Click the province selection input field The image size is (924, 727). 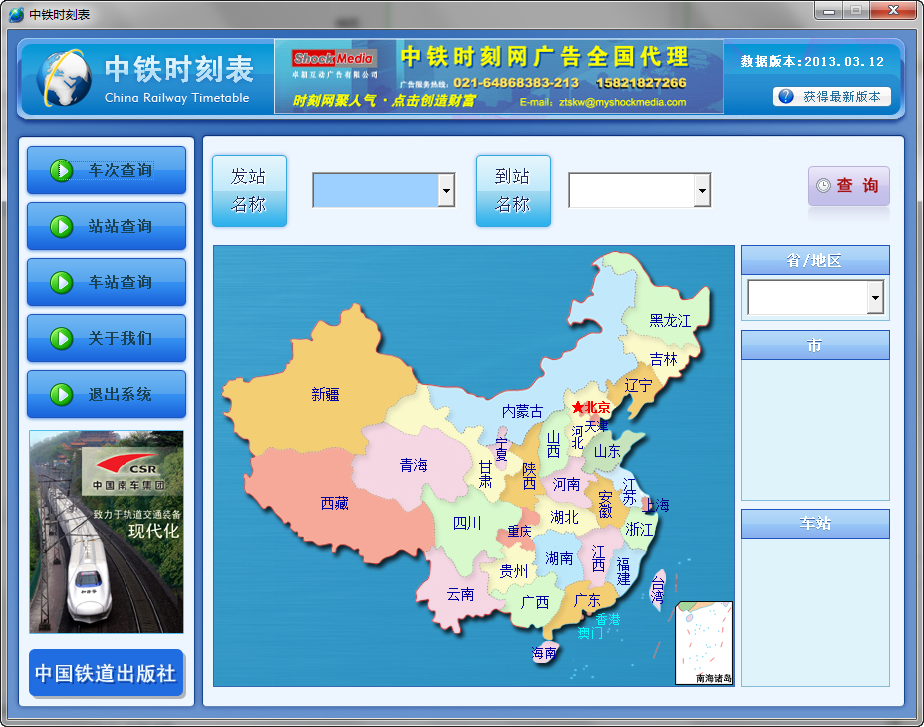click(808, 298)
